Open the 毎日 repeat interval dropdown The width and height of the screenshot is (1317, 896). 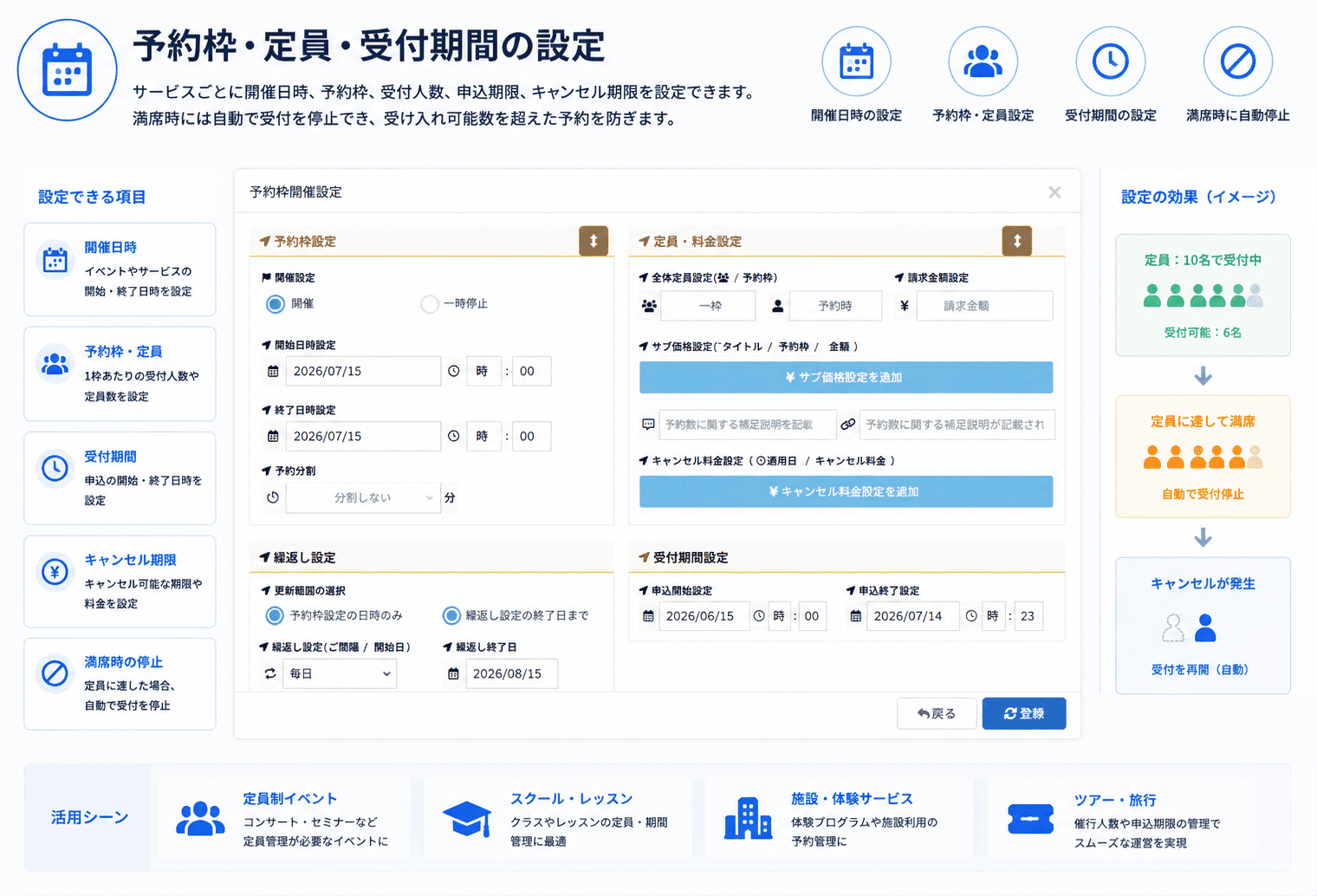[340, 673]
